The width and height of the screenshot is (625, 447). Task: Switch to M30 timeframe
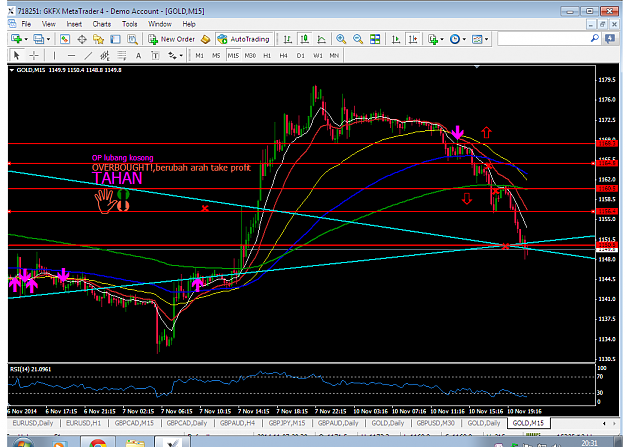pos(250,55)
